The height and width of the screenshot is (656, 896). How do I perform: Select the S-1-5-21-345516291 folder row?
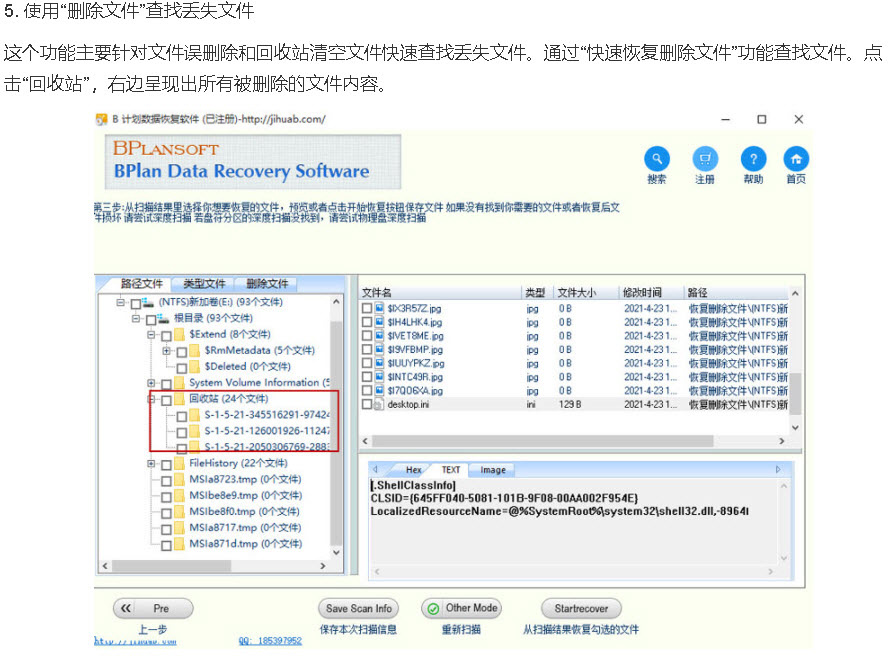point(267,415)
